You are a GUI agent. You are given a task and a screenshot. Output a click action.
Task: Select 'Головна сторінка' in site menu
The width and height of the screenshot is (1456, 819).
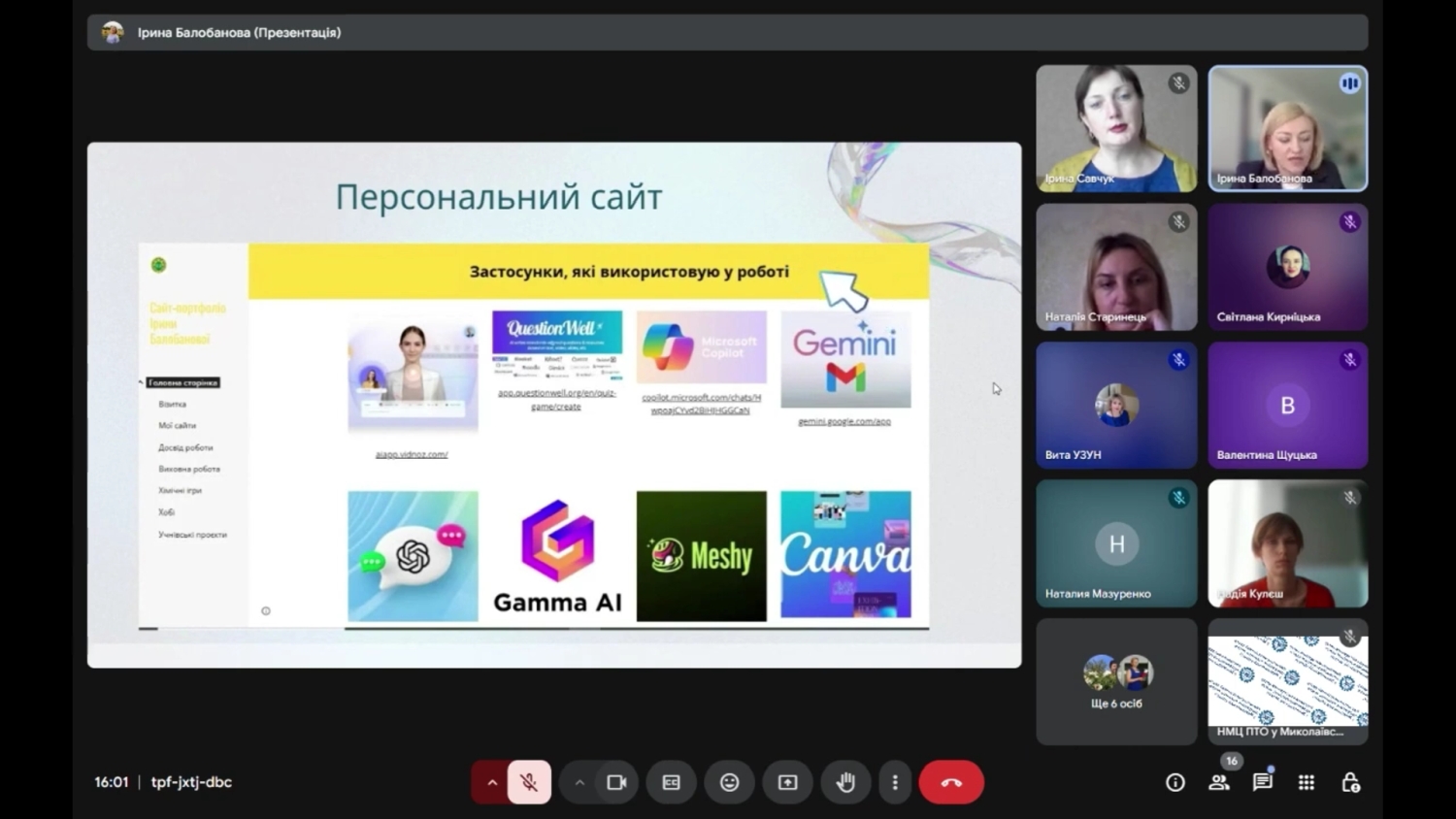point(183,382)
